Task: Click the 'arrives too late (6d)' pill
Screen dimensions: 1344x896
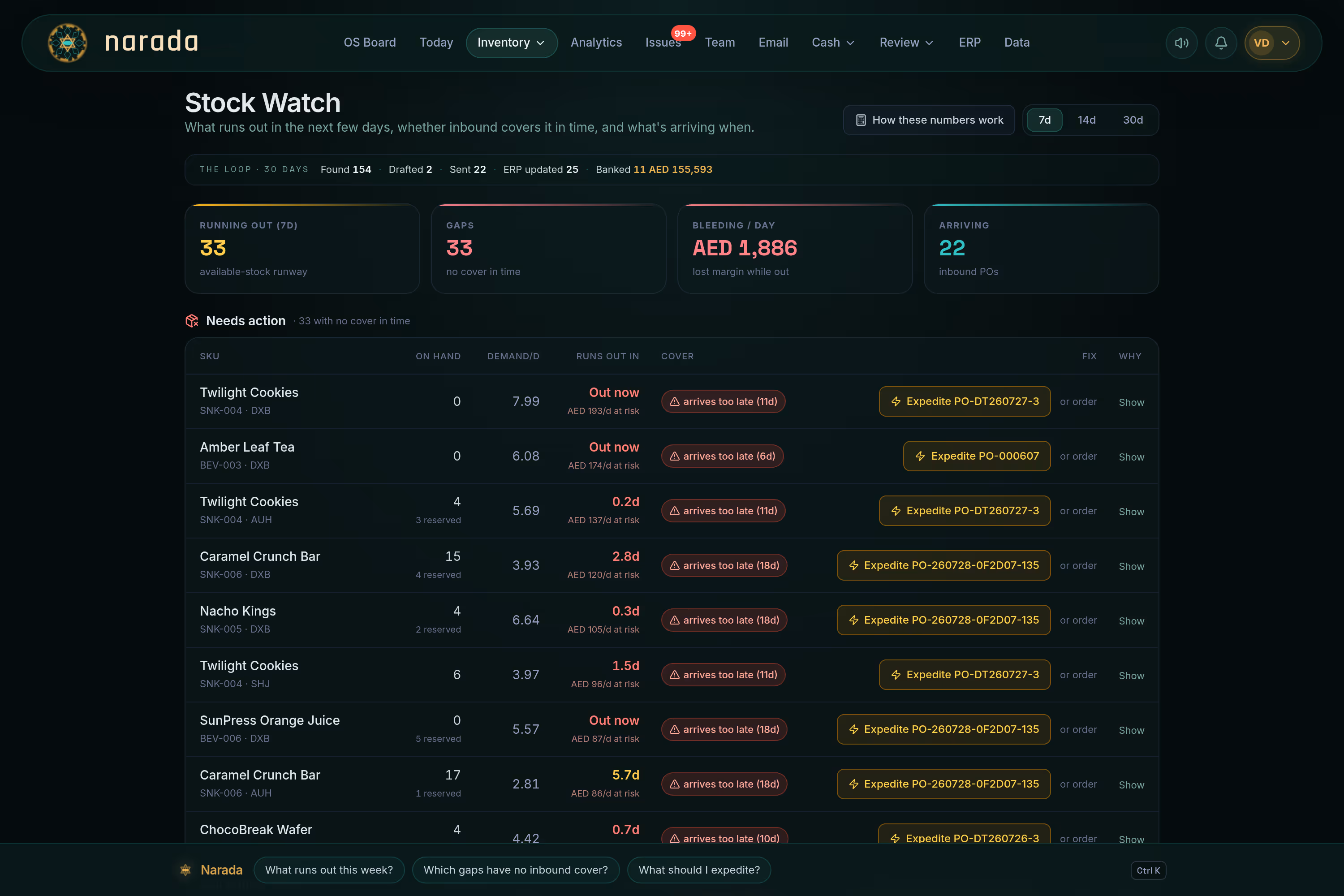Action: 722,456
